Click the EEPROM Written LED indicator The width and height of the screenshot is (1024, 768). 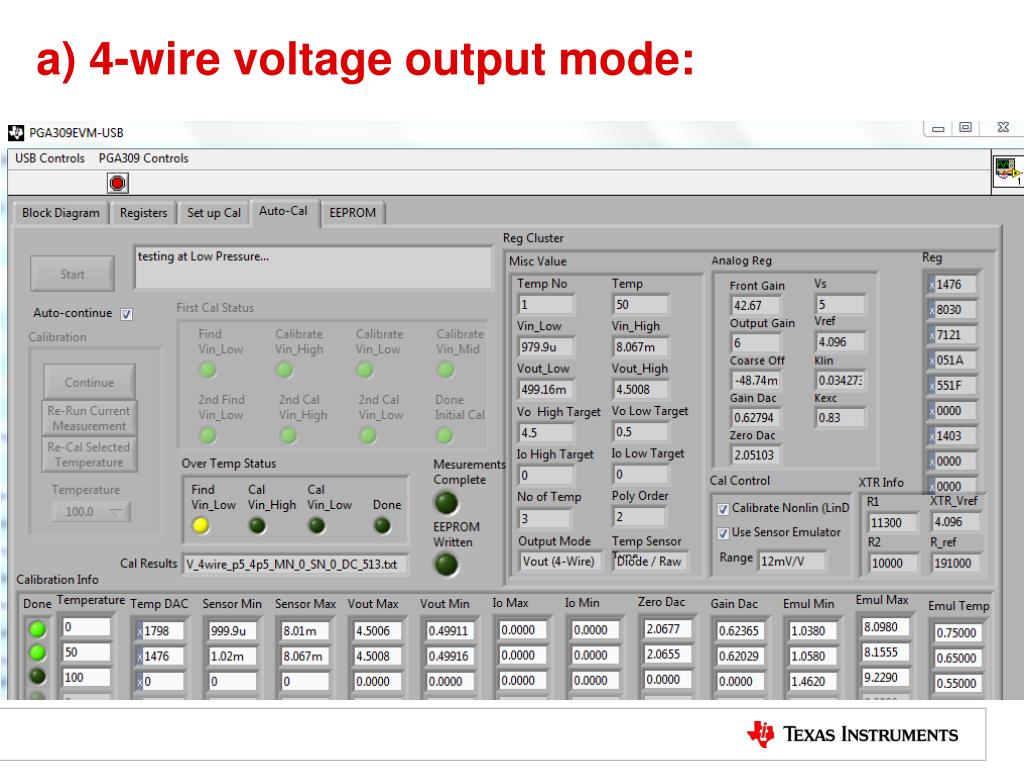tap(447, 564)
